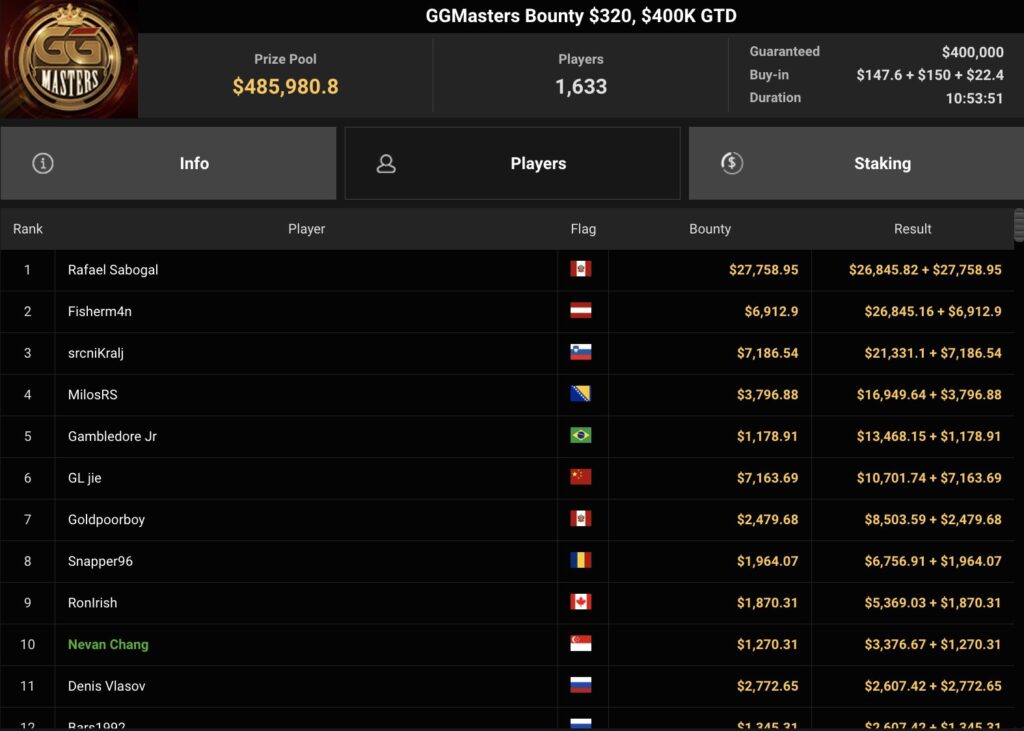
Task: Click GL jie's China flag icon
Action: [x=580, y=478]
